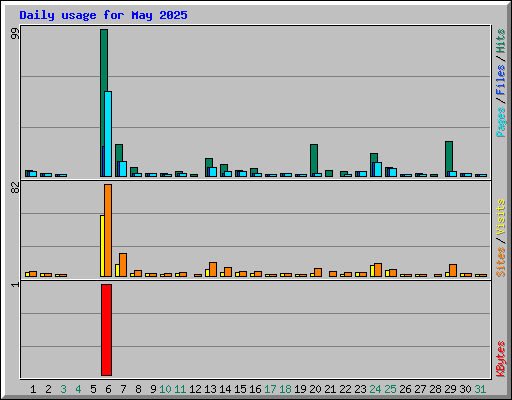
Task: Click the orange 'Sites' legend label
Action: [500, 262]
